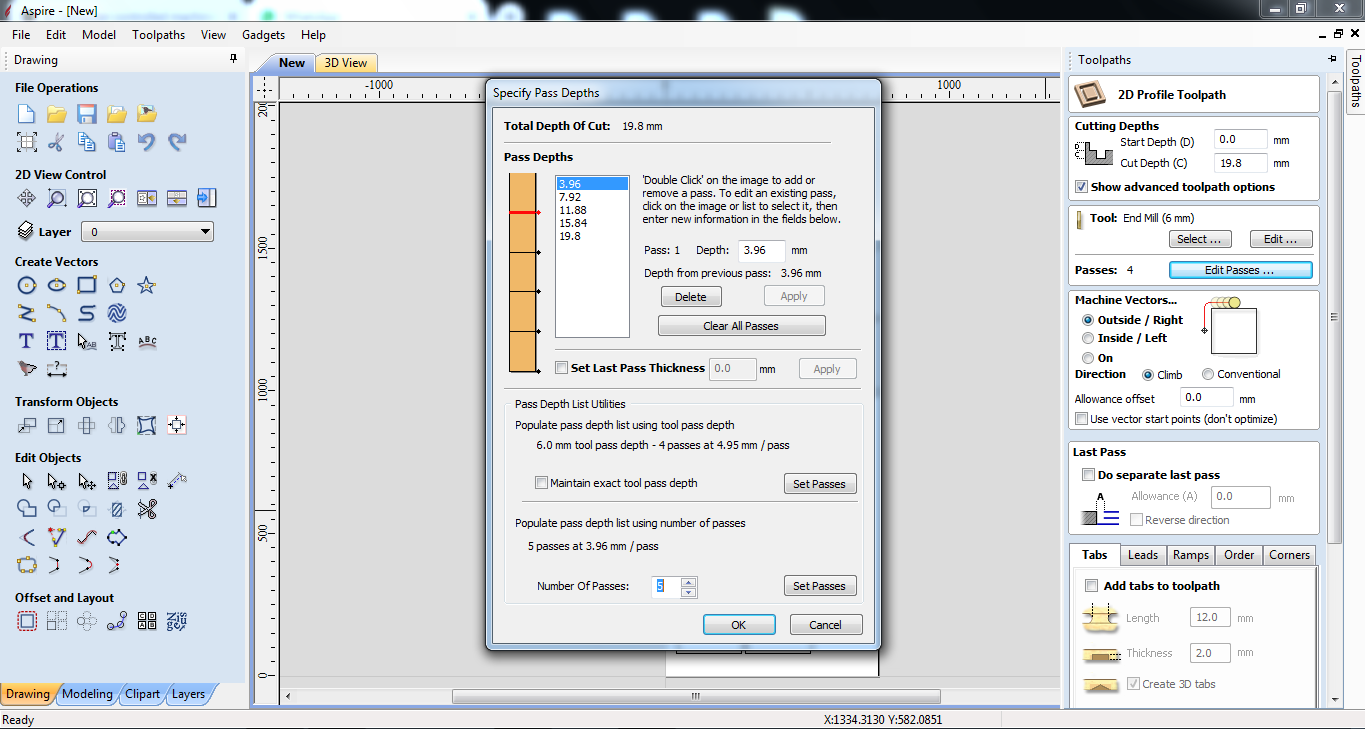This screenshot has width=1365, height=729.
Task: Open the Ramps tab in Toolpaths panel
Action: [x=1191, y=555]
